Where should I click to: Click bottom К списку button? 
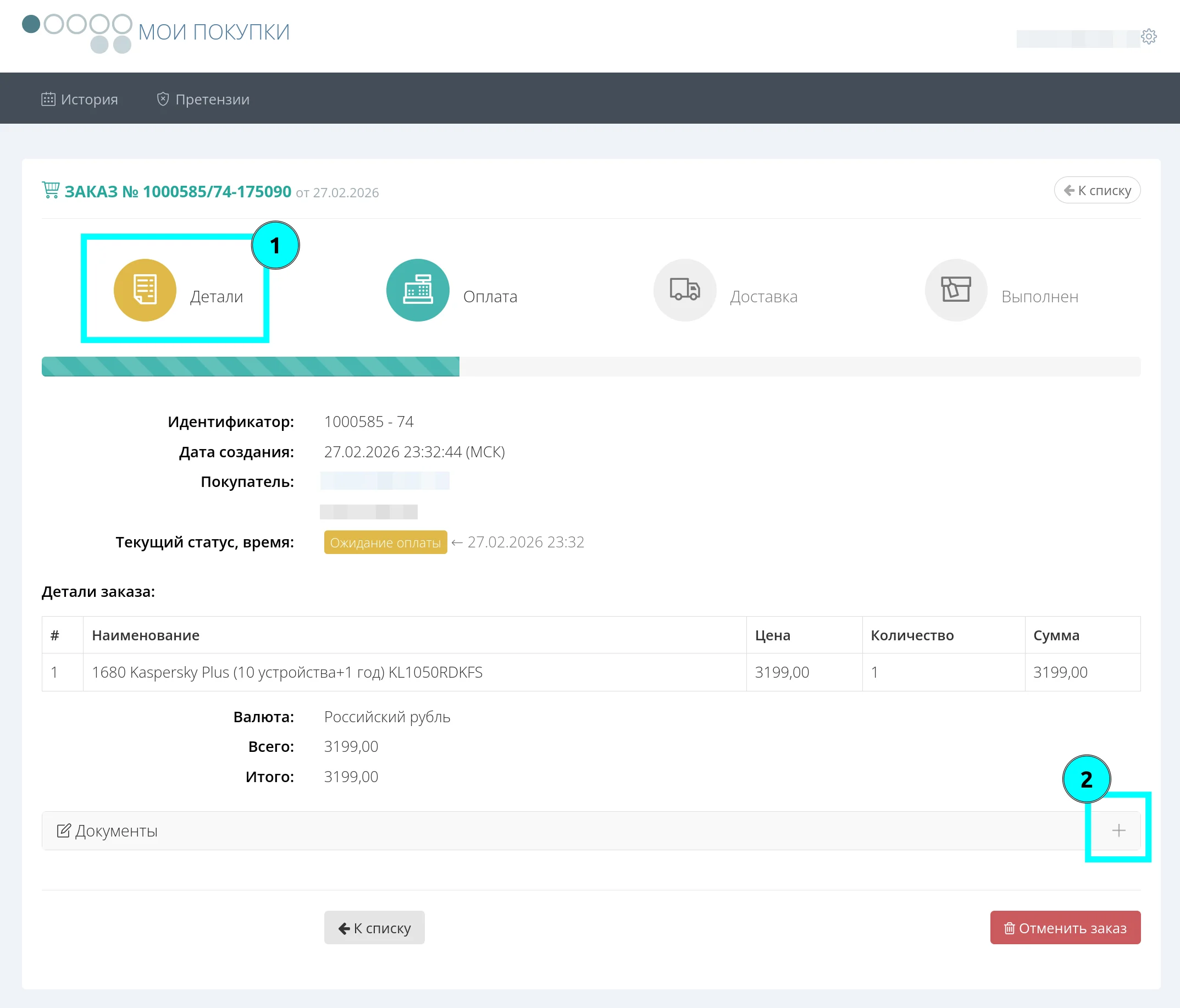pos(374,927)
